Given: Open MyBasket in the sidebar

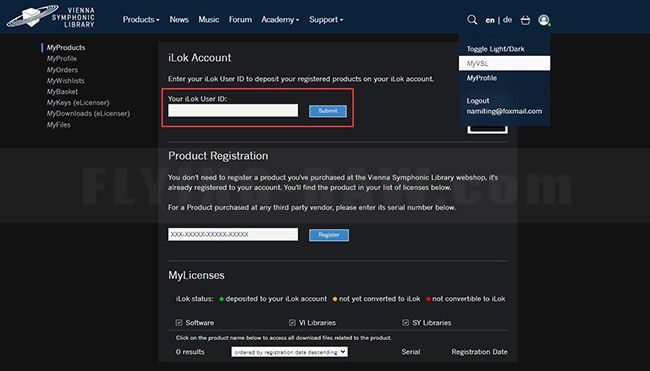Looking at the screenshot, I should pos(62,92).
